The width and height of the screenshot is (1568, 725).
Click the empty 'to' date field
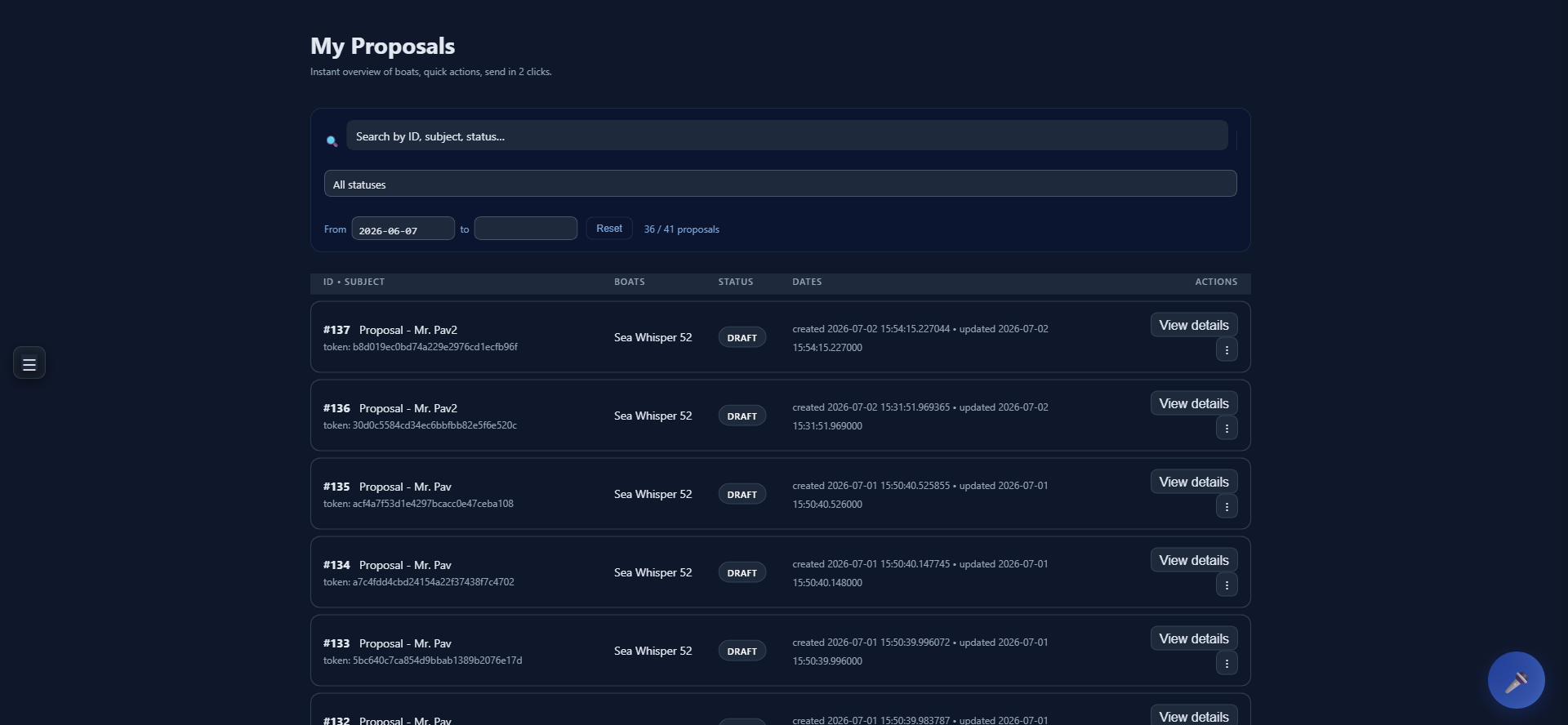click(525, 229)
